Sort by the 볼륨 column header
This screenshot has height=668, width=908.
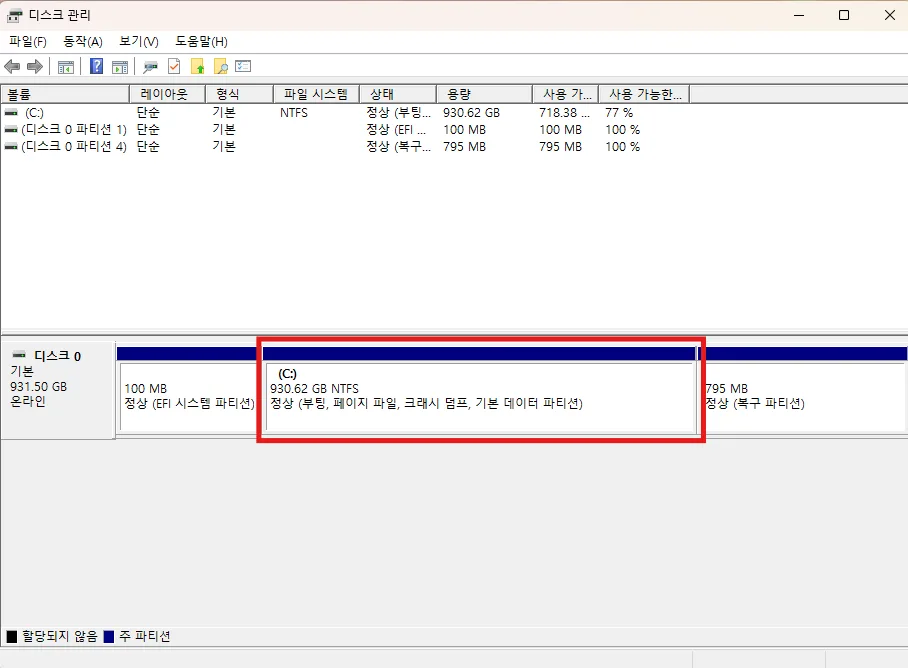tap(65, 94)
